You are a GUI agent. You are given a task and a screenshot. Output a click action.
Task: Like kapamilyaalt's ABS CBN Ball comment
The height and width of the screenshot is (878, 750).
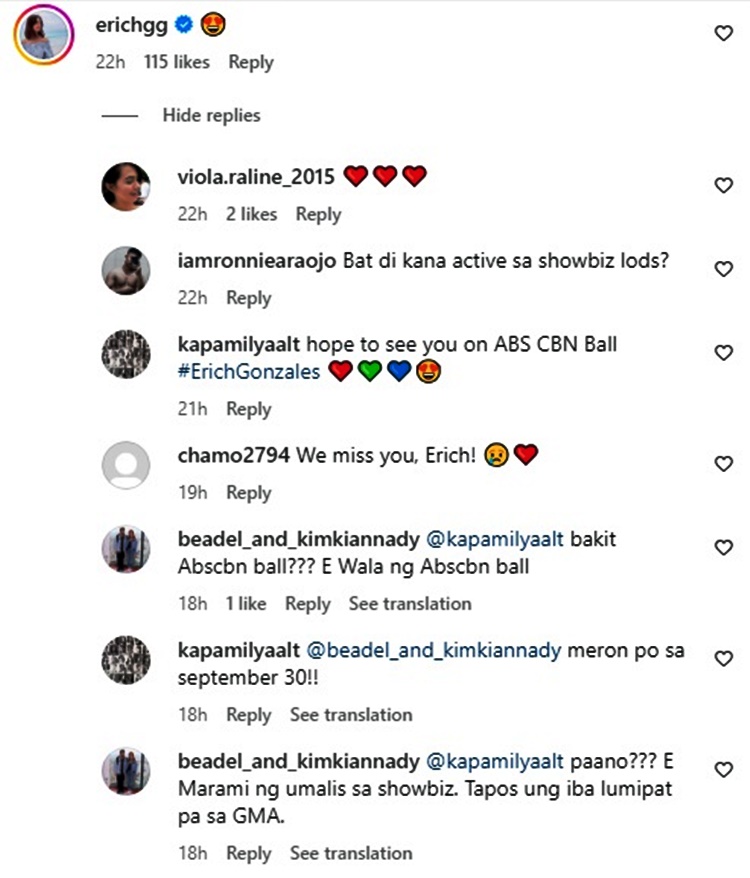click(723, 353)
